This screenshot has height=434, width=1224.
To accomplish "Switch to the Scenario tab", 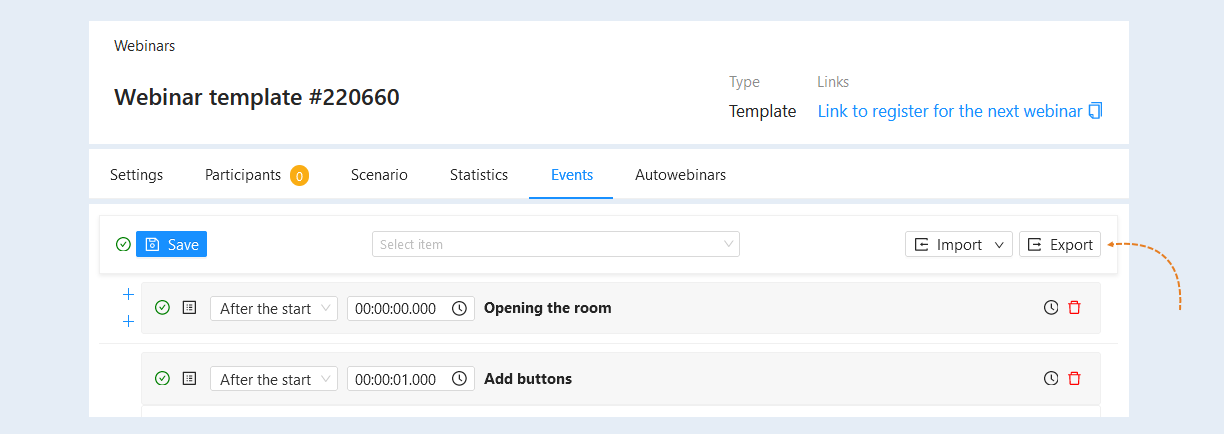I will 379,175.
